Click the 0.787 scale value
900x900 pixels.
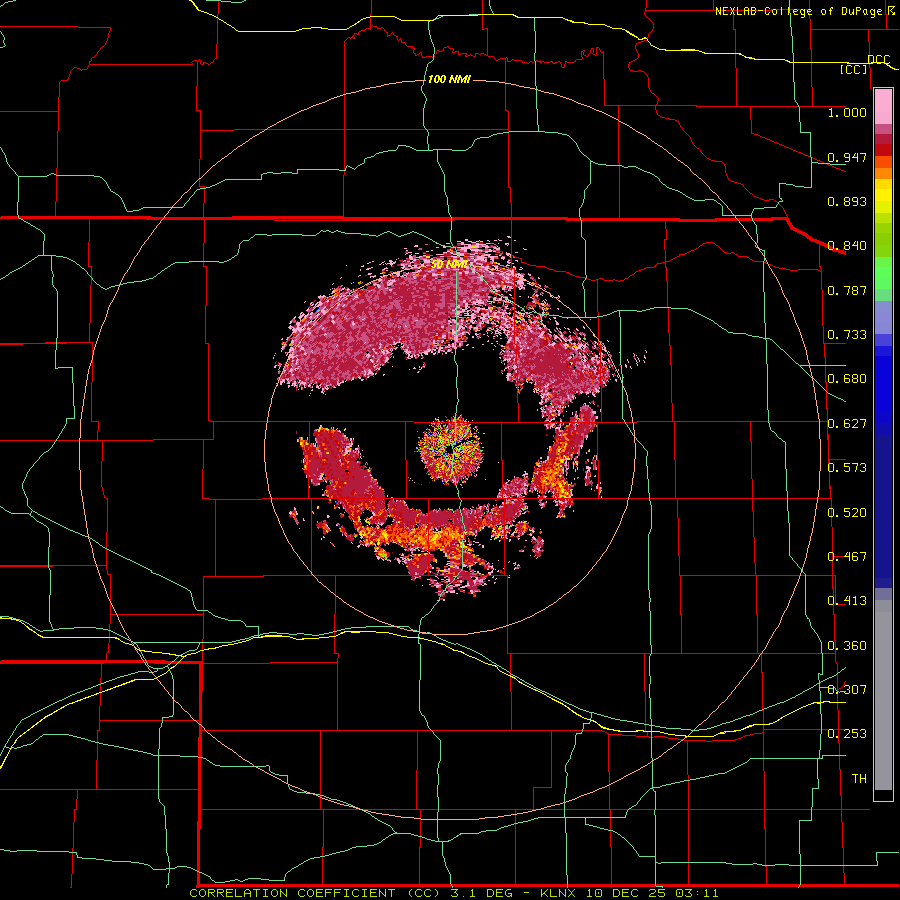(x=847, y=290)
